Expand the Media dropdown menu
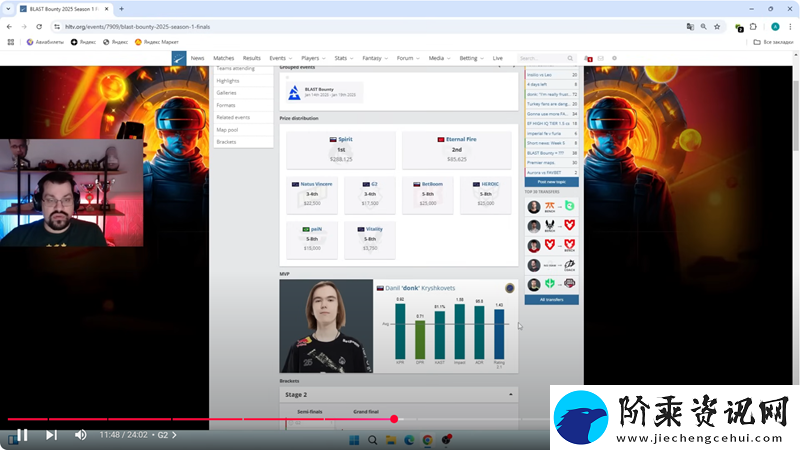The height and width of the screenshot is (450, 800). tap(439, 58)
